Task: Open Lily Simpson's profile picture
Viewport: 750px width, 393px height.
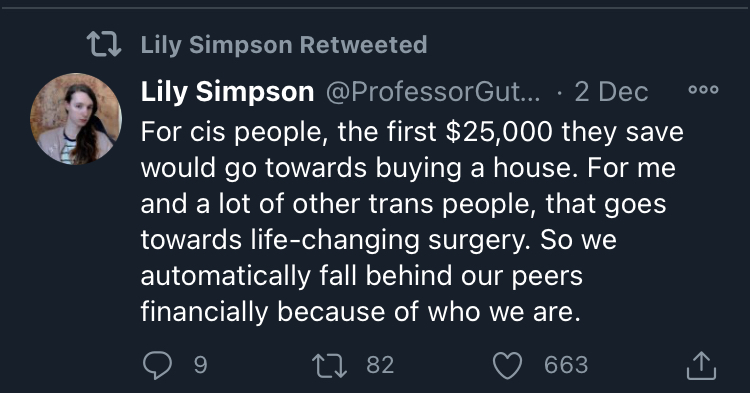Action: tap(76, 119)
